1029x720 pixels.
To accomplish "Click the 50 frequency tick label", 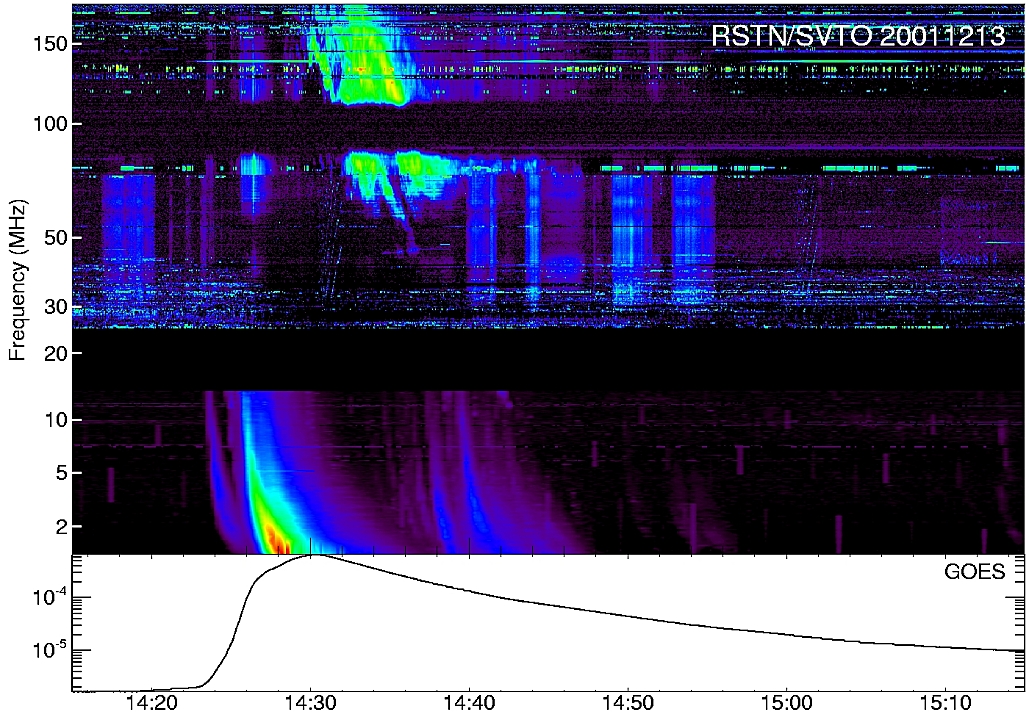I will [56, 238].
